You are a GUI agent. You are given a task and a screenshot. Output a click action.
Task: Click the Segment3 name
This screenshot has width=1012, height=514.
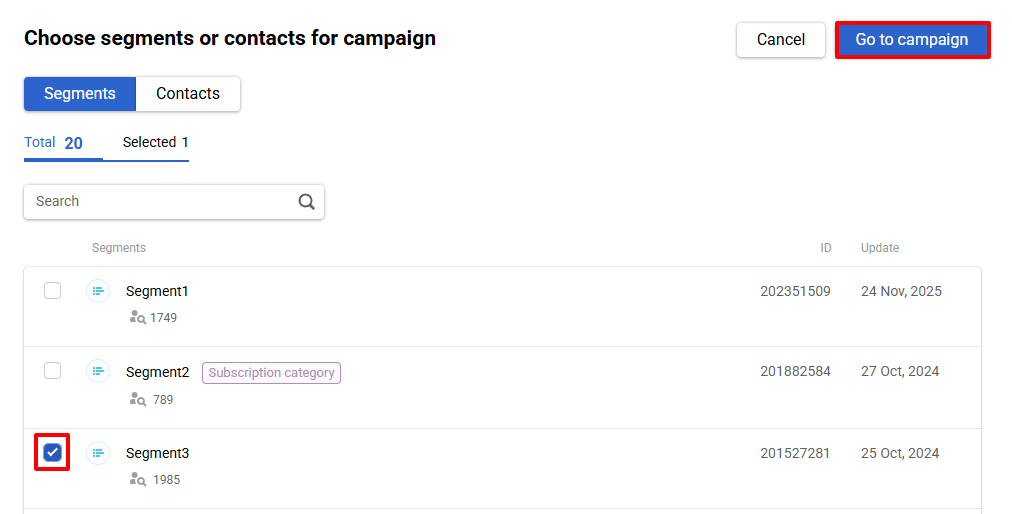point(157,453)
